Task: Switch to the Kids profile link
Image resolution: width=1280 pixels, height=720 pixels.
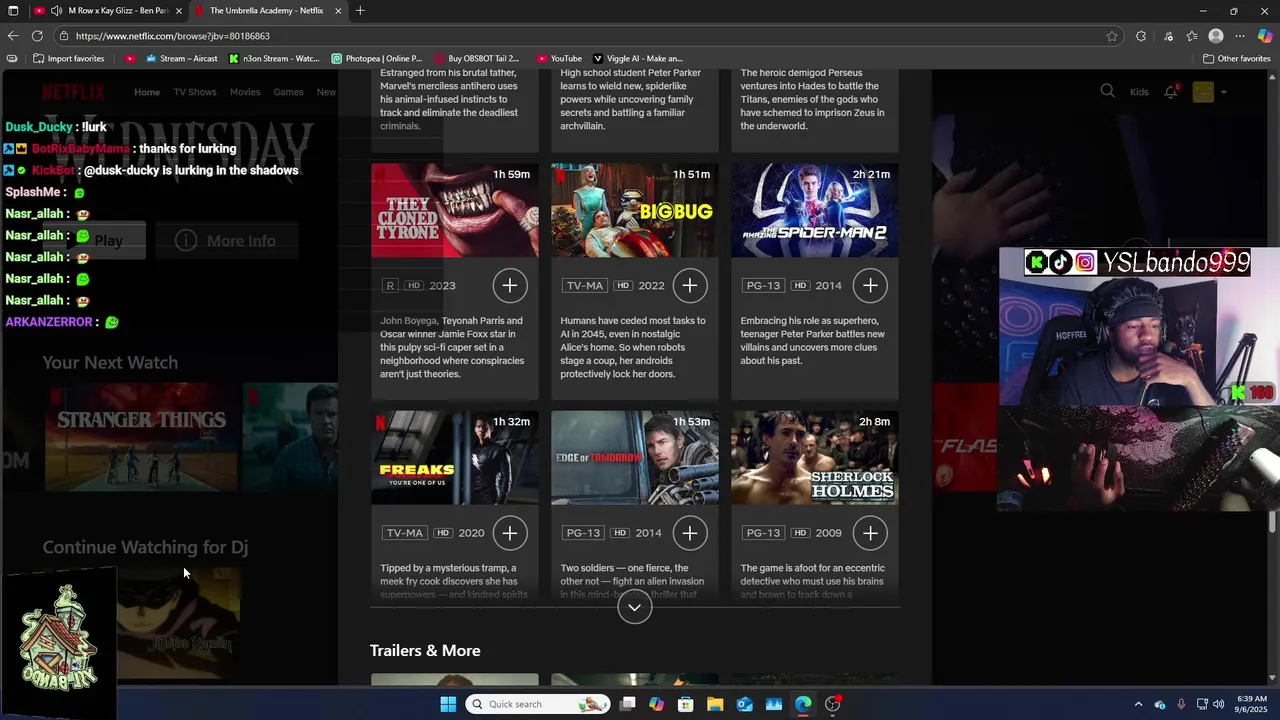Action: pyautogui.click(x=1139, y=92)
